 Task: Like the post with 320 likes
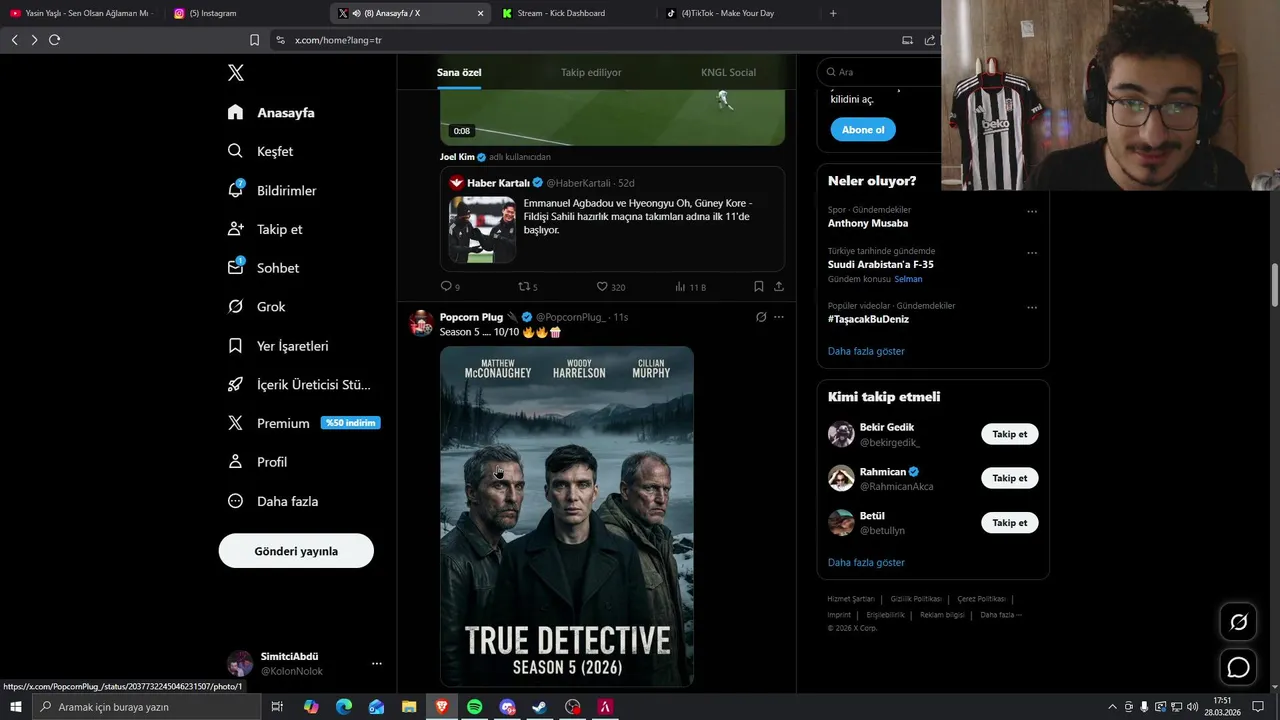[610, 287]
